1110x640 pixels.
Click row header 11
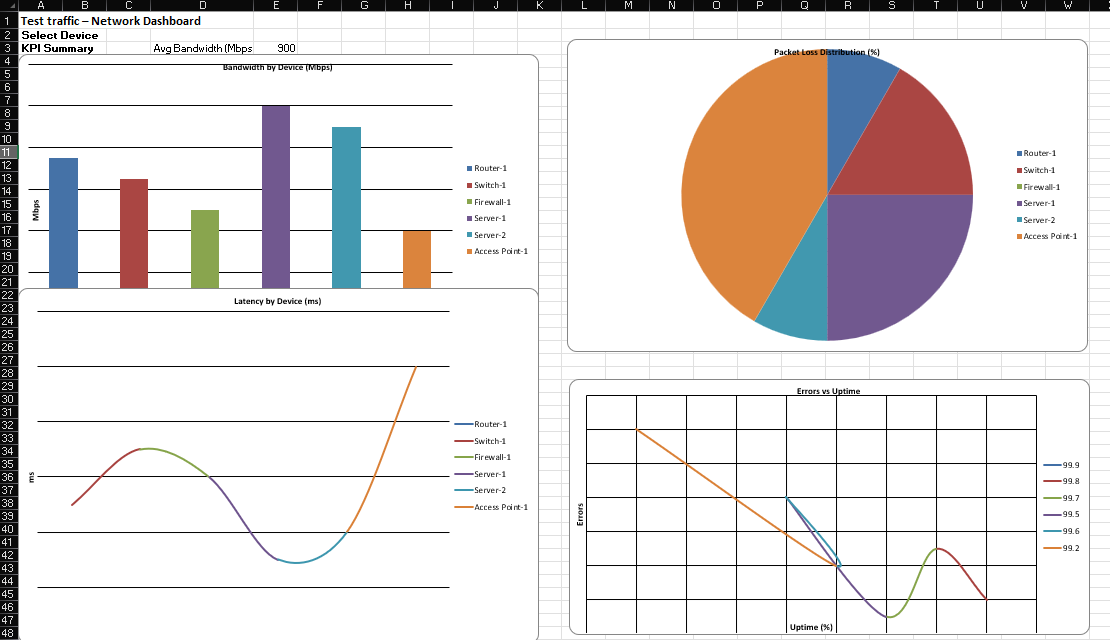coord(9,151)
